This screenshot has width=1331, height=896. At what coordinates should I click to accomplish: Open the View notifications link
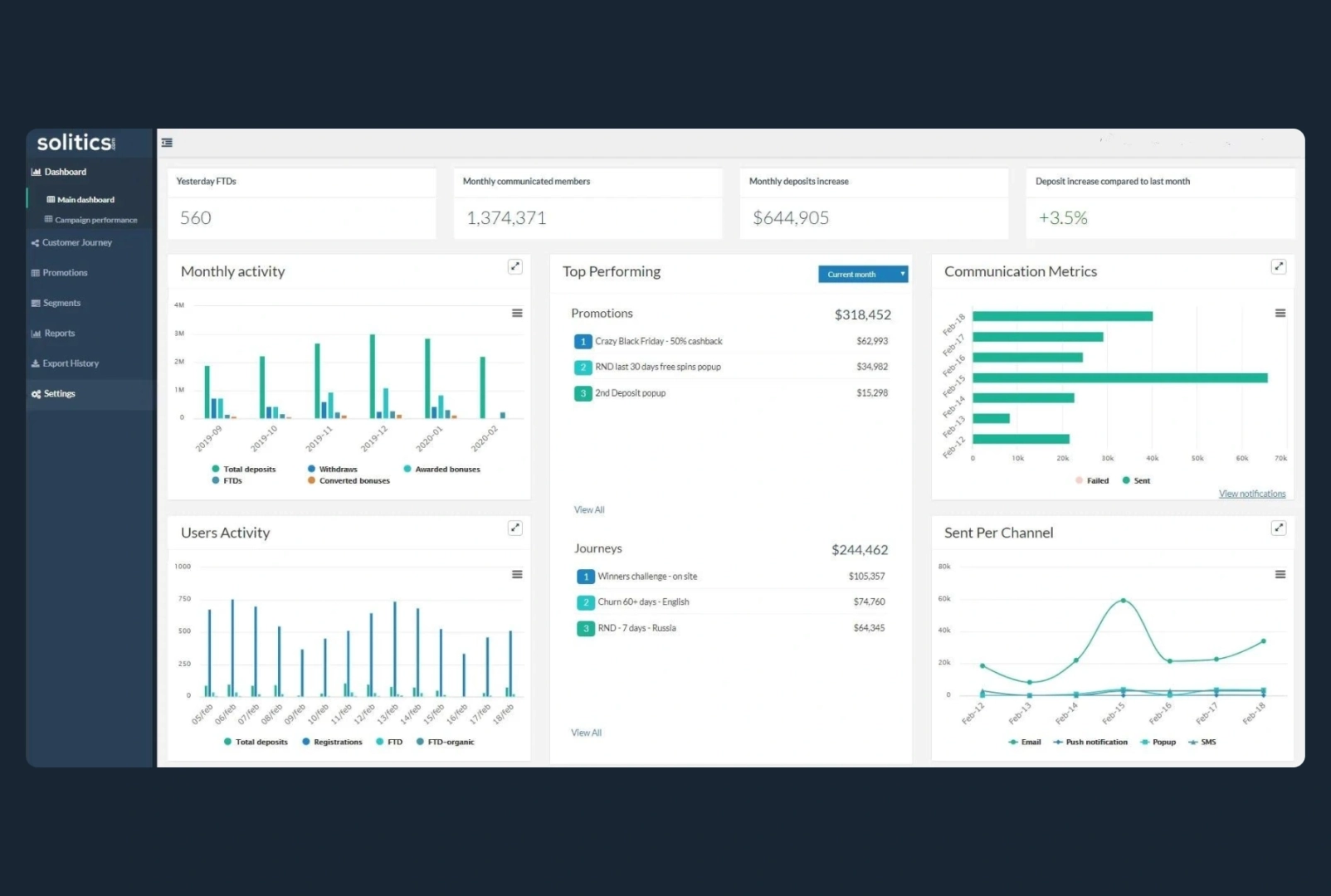click(1252, 494)
